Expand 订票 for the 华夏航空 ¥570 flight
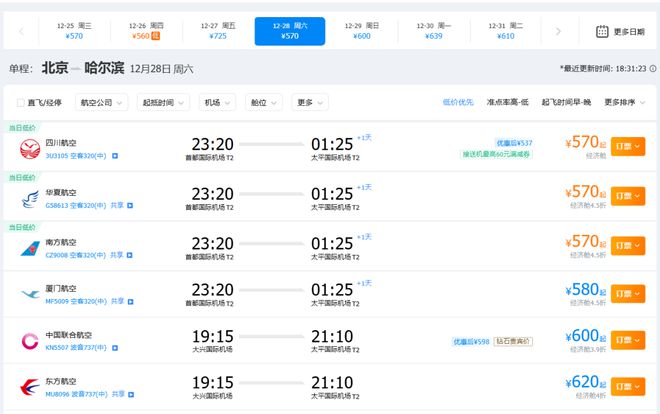The image size is (660, 414). [x=628, y=196]
